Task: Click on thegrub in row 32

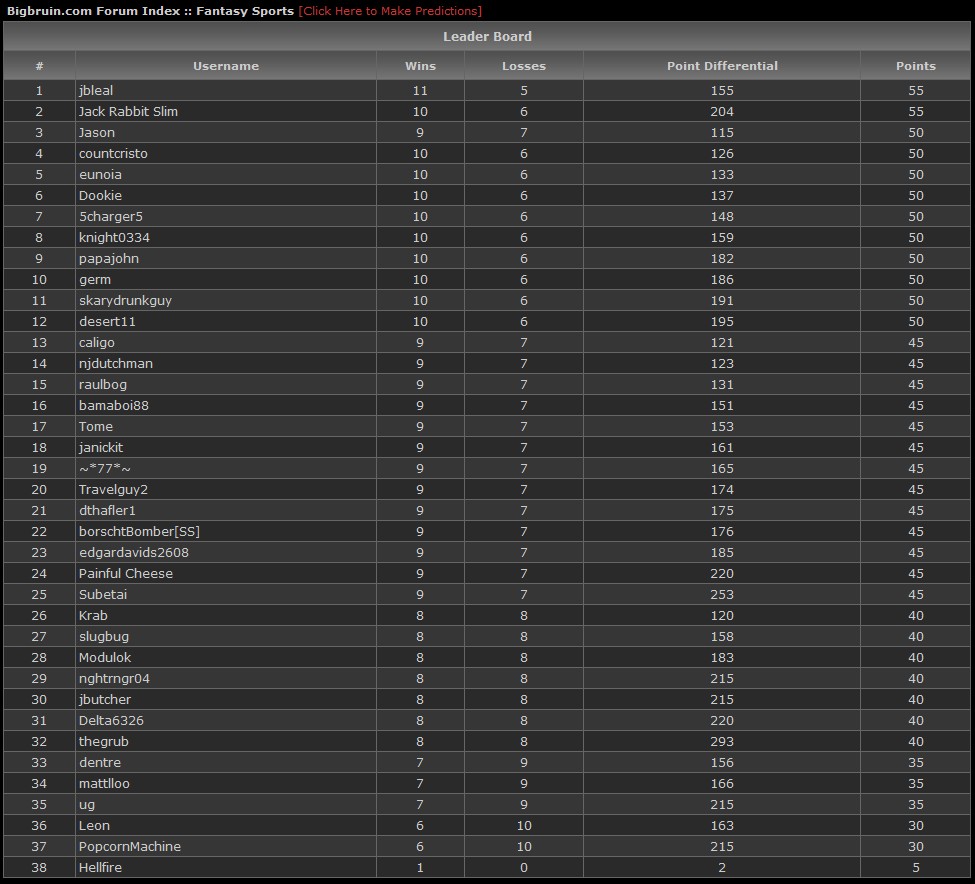Action: coord(104,741)
